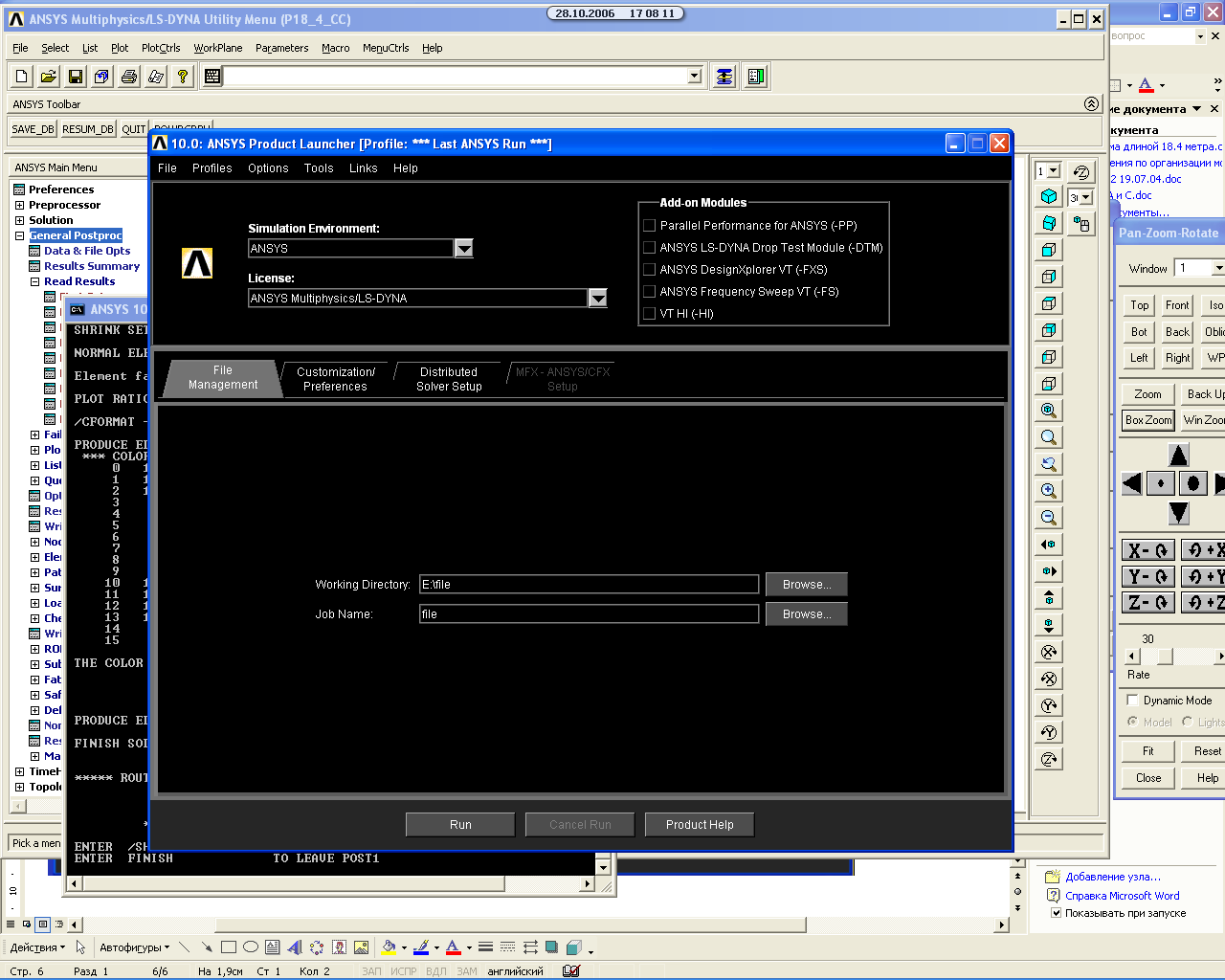
Task: Click the Zoom to Fit magnifier icon
Action: [x=1049, y=411]
